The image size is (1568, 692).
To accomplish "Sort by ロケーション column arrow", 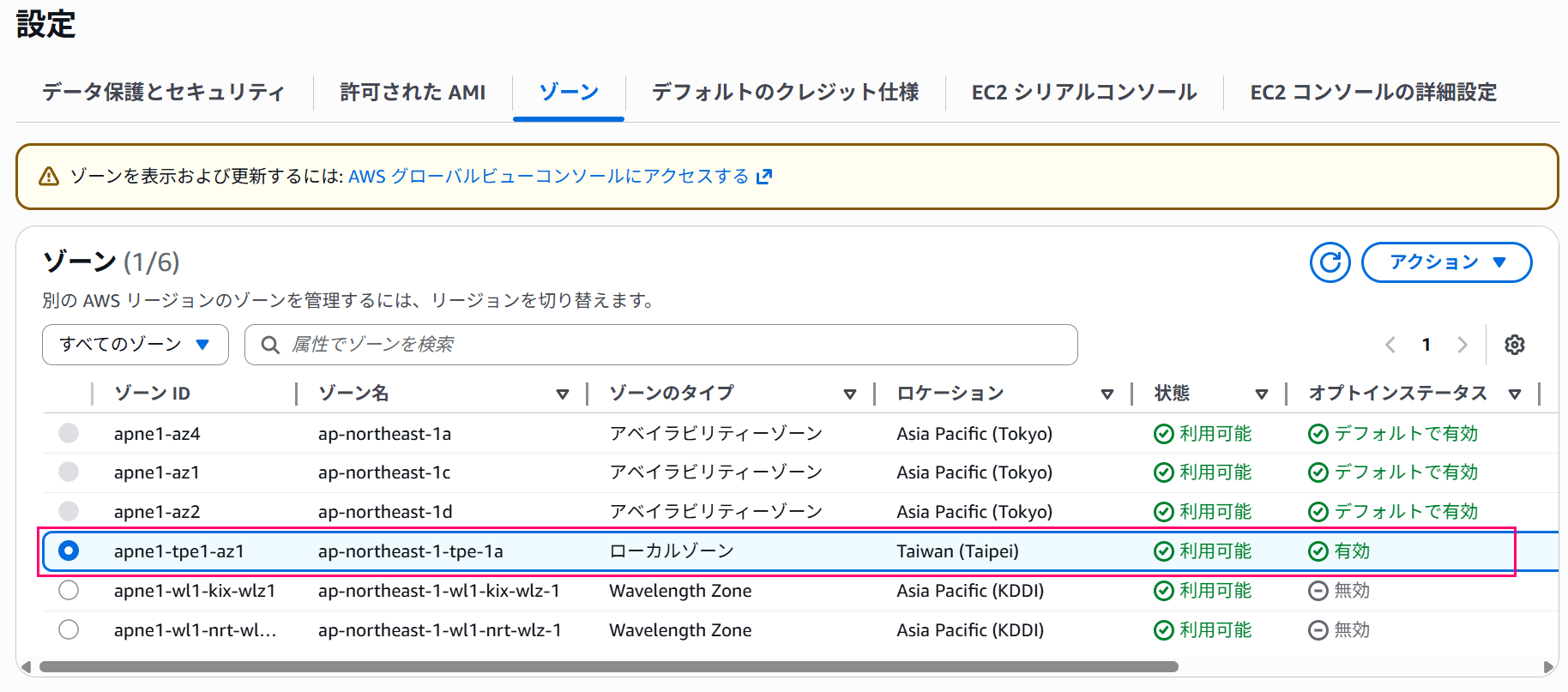I will coord(1107,394).
